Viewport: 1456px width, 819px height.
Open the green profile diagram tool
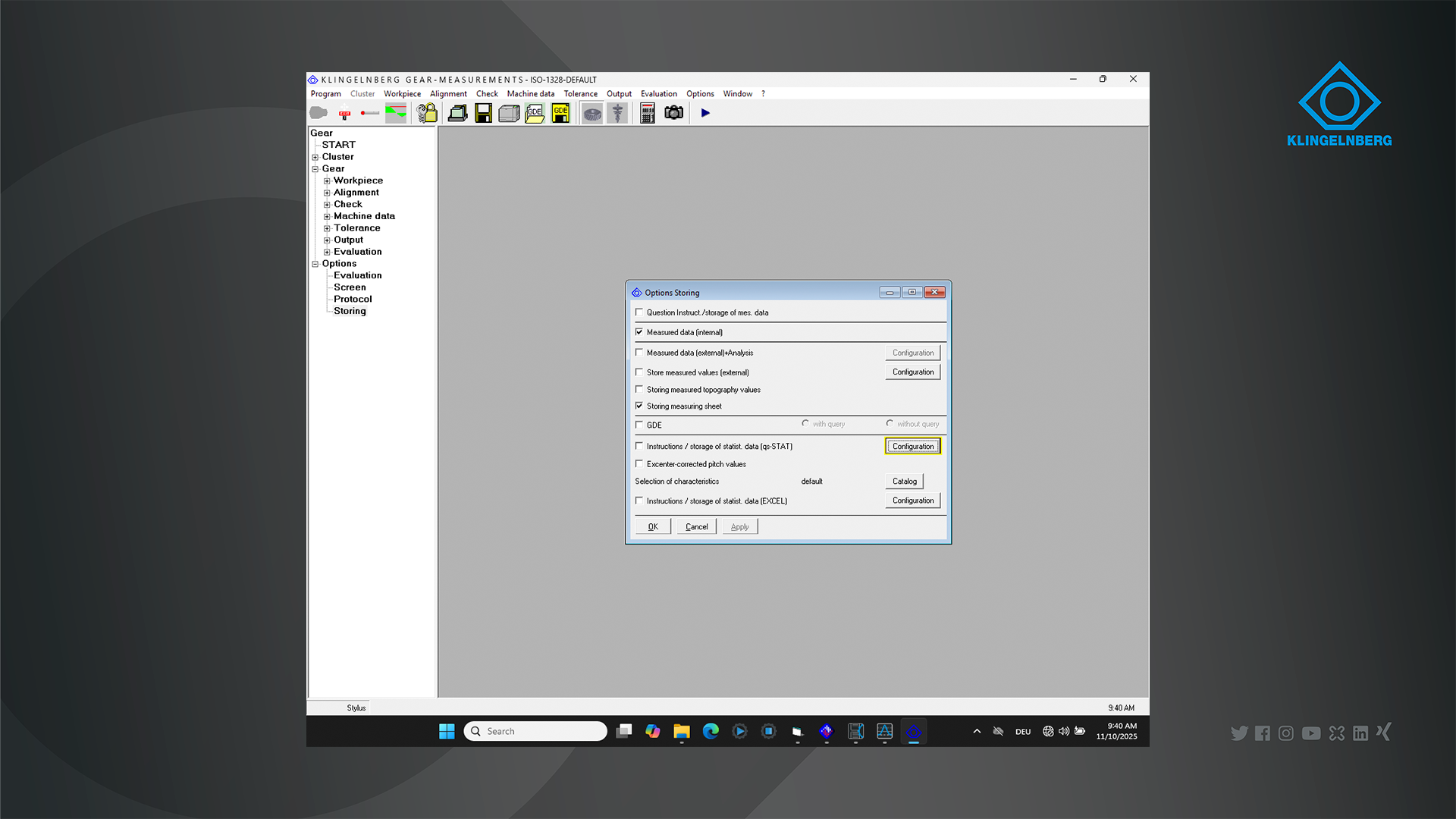[x=396, y=114]
